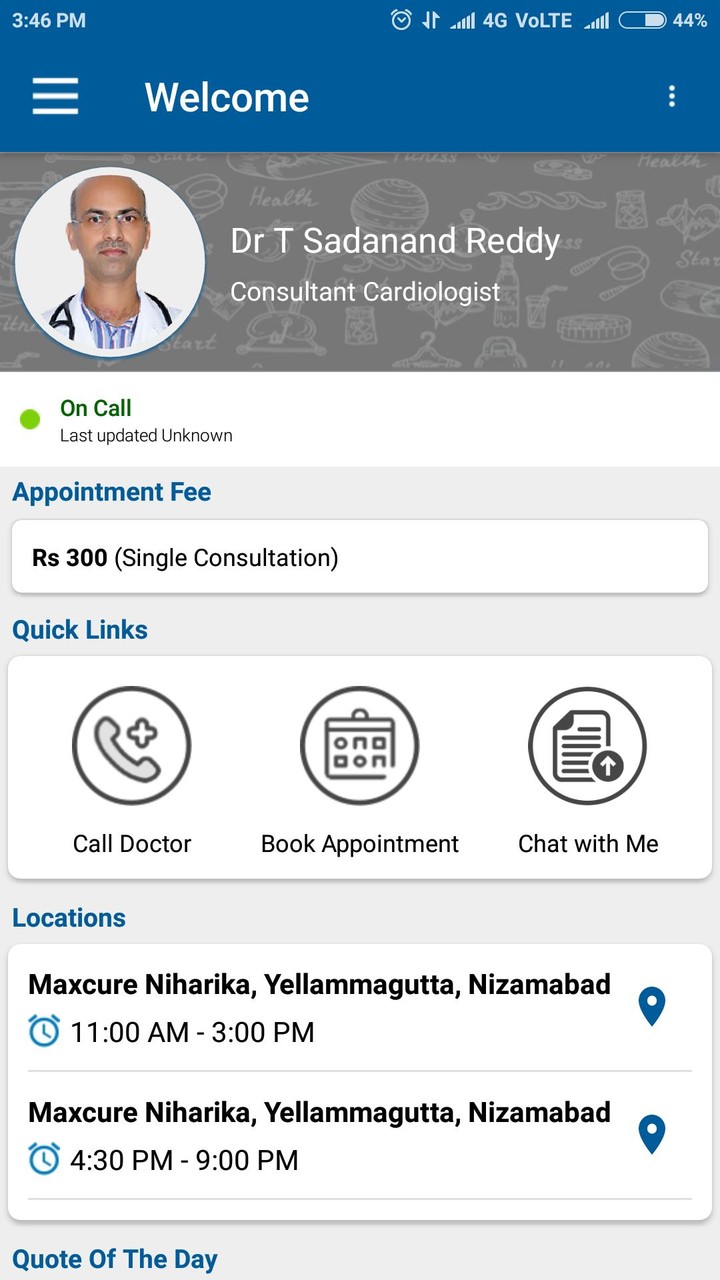The image size is (720, 1280).
Task: Open the three-dot overflow menu
Action: 672,96
